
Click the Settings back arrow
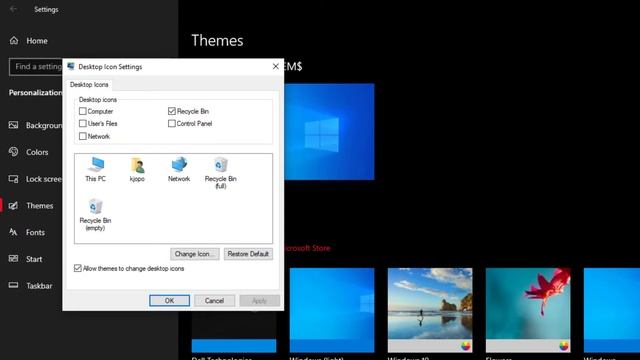[x=13, y=9]
